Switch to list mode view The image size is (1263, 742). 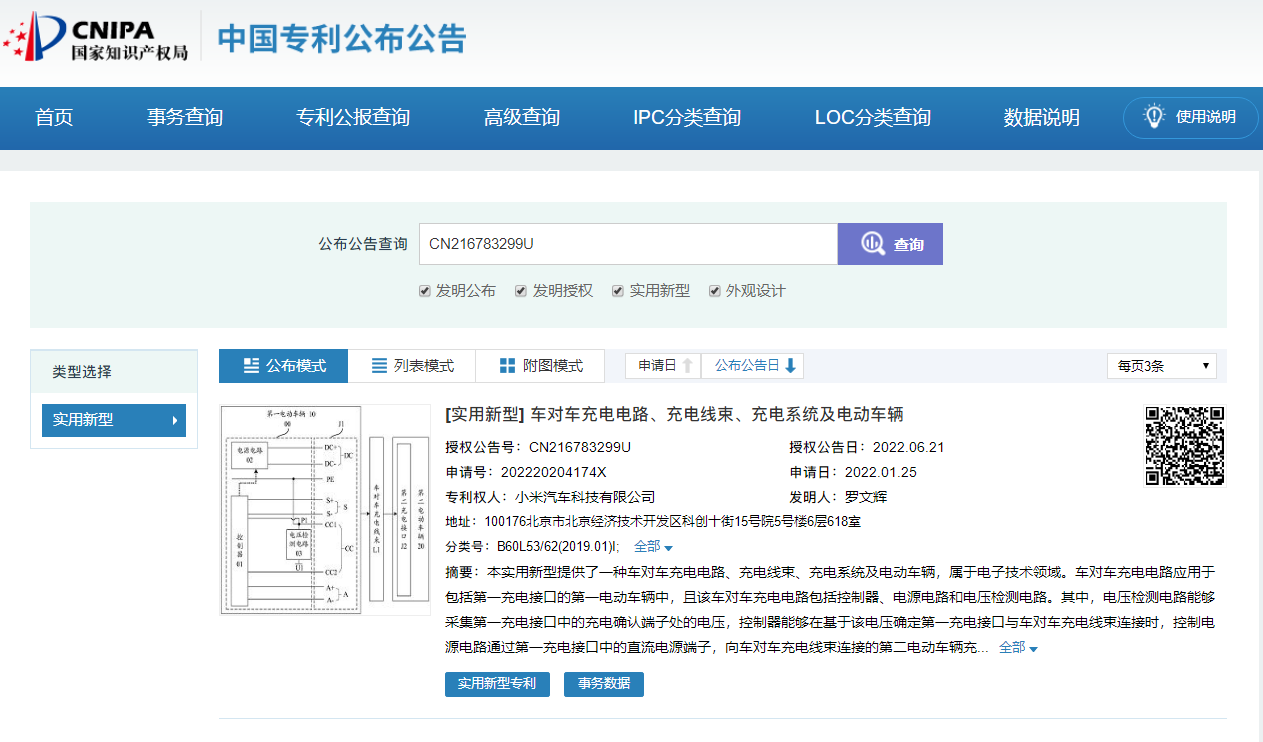click(x=412, y=366)
